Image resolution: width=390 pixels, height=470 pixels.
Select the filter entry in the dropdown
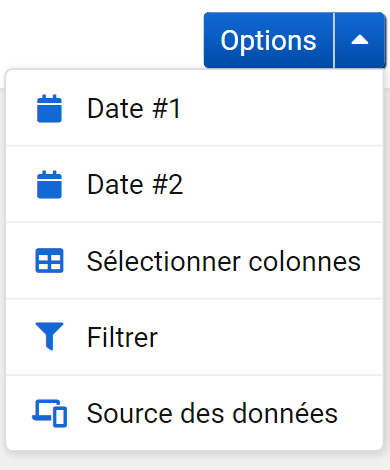click(194, 337)
